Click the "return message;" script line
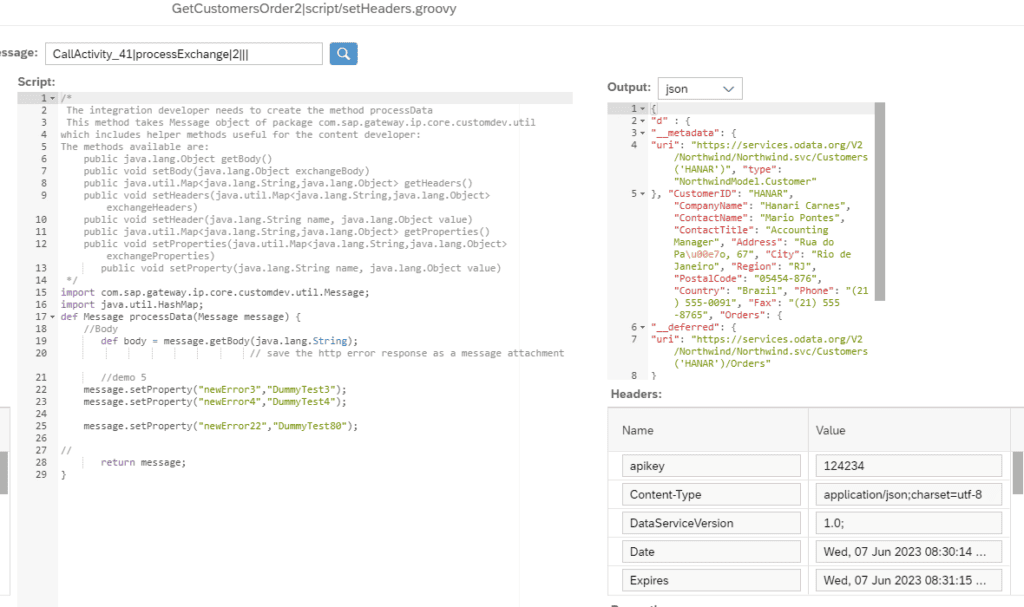 (143, 463)
